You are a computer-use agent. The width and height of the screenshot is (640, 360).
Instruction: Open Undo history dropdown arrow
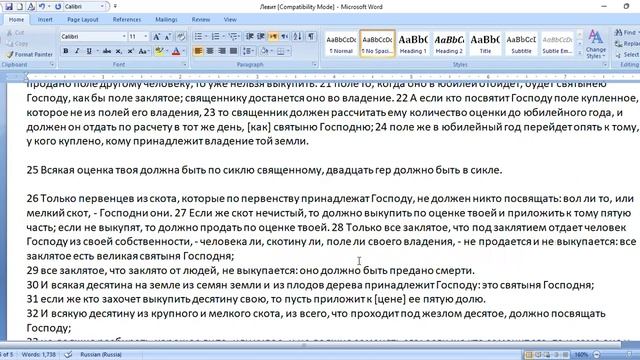(49, 7)
